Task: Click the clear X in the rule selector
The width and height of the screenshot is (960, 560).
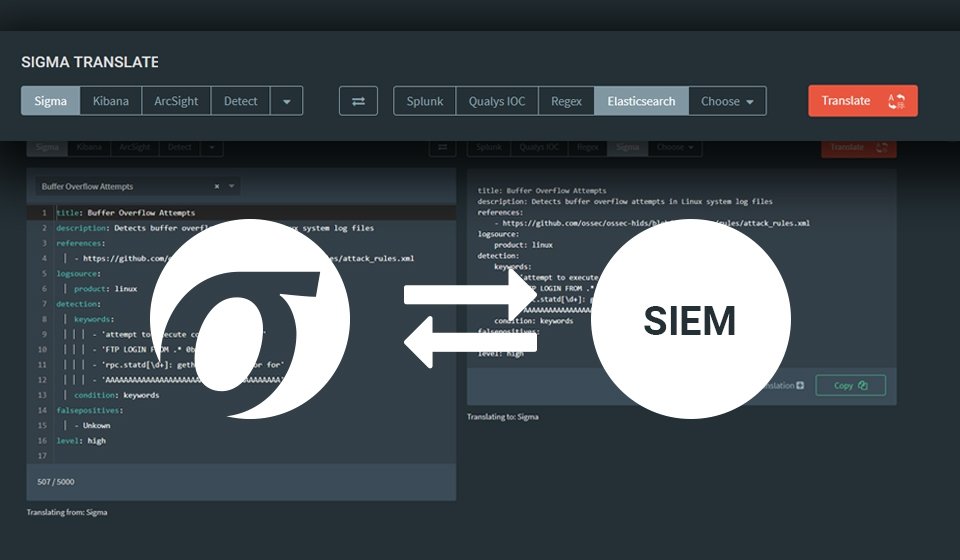Action: pos(217,186)
